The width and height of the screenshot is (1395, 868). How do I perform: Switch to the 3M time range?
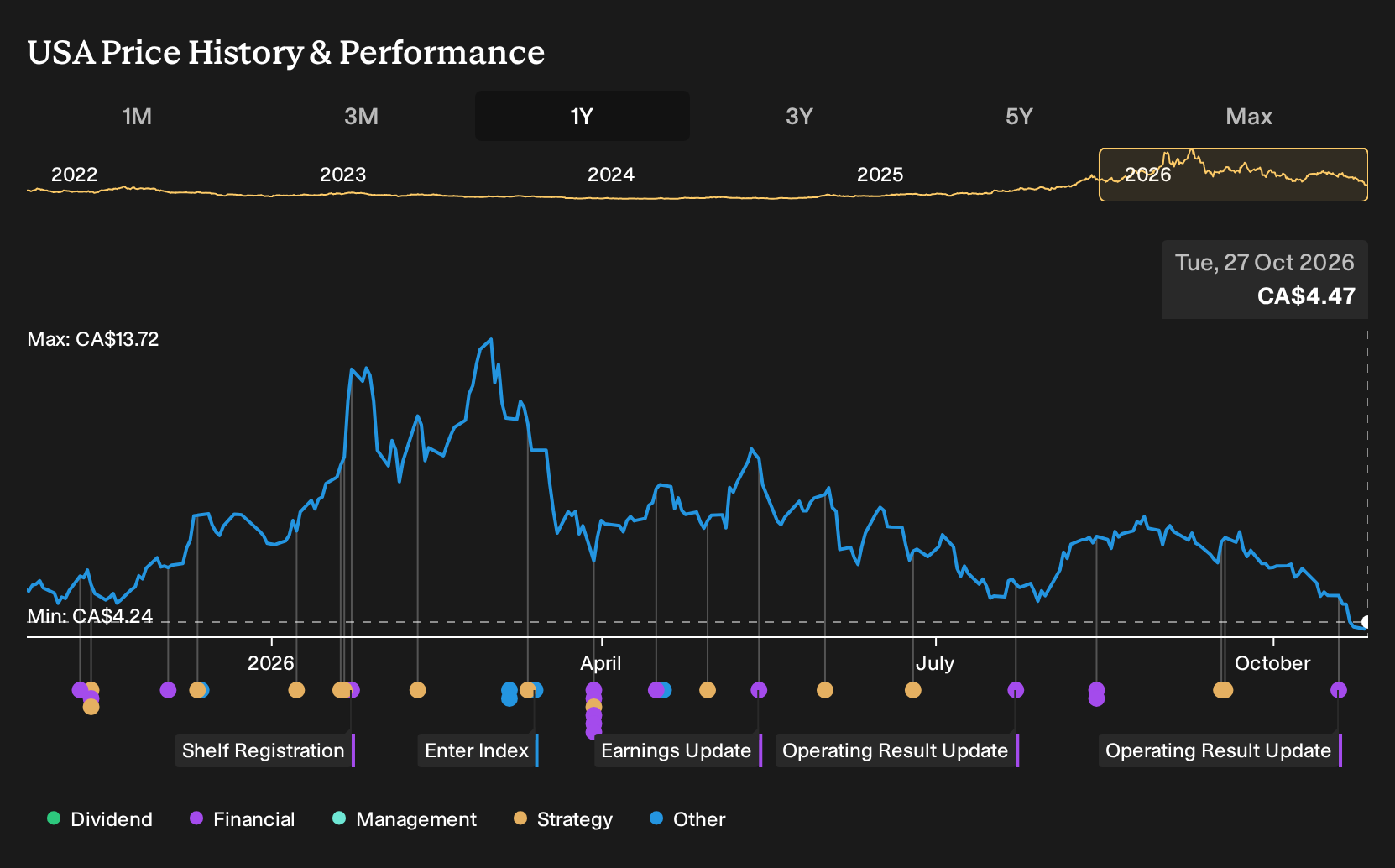coord(361,116)
